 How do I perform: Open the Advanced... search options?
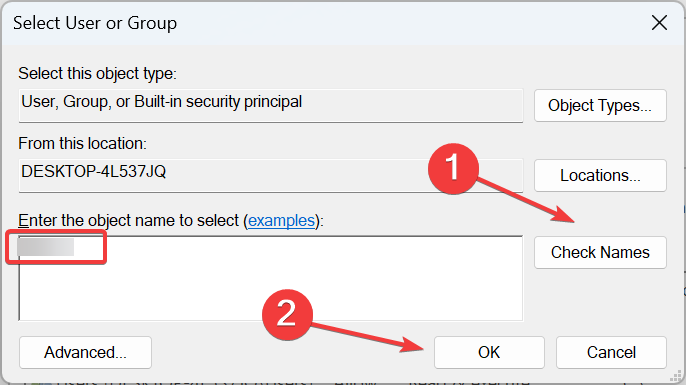[x=85, y=352]
